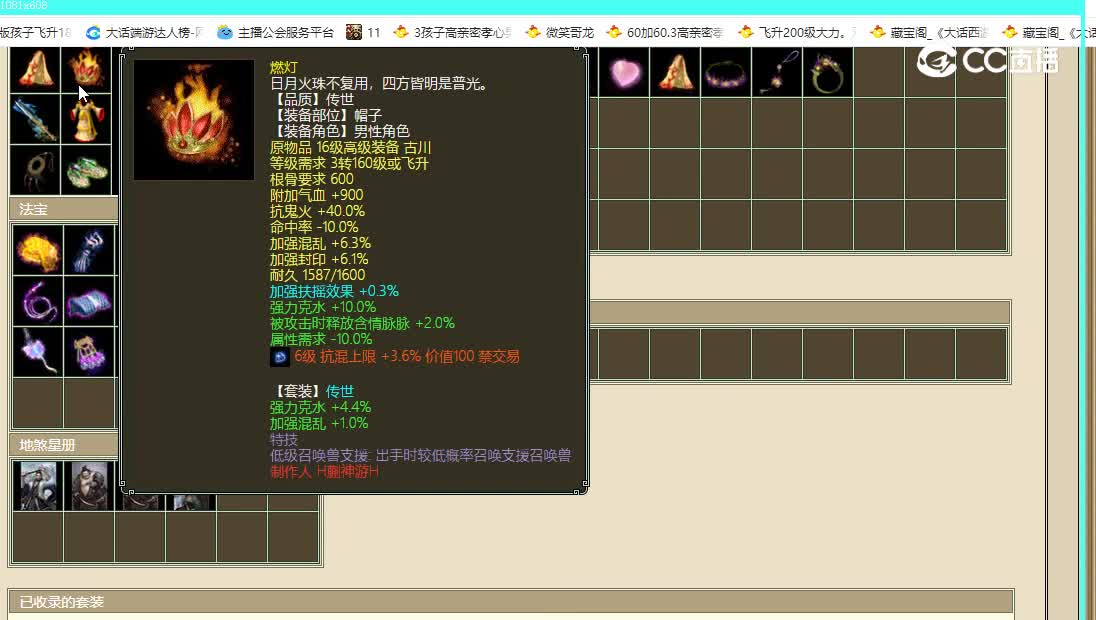
Task: Select the red cone hat in inventory grid
Action: click(675, 72)
